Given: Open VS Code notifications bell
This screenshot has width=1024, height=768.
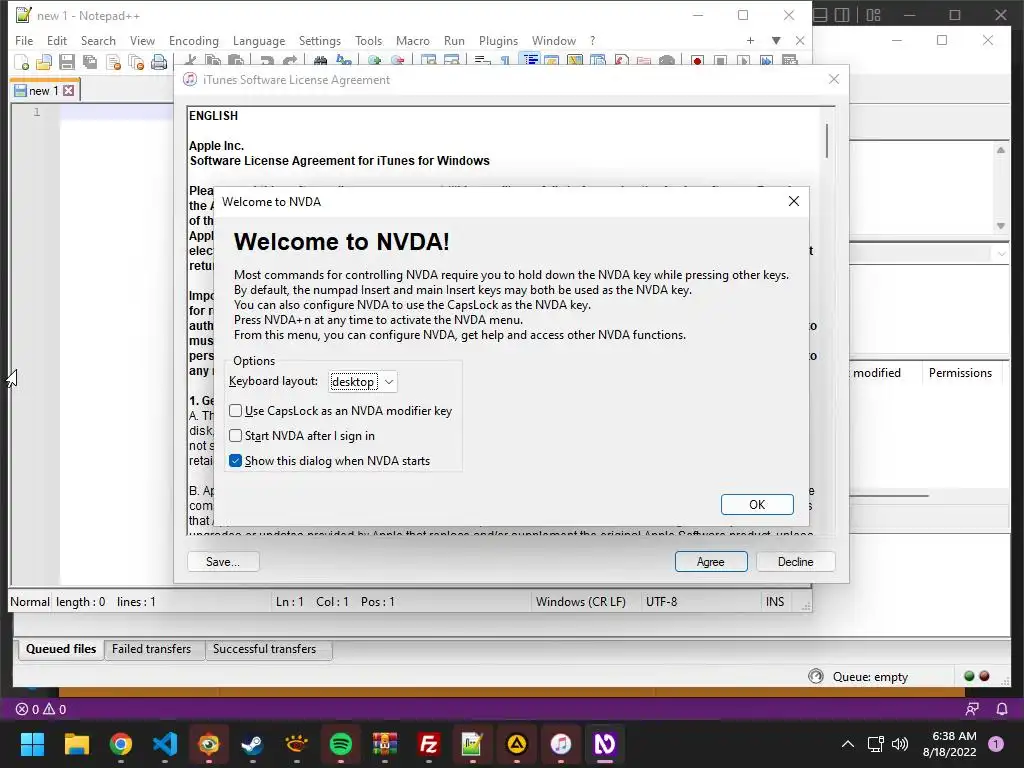Looking at the screenshot, I should (x=1002, y=709).
